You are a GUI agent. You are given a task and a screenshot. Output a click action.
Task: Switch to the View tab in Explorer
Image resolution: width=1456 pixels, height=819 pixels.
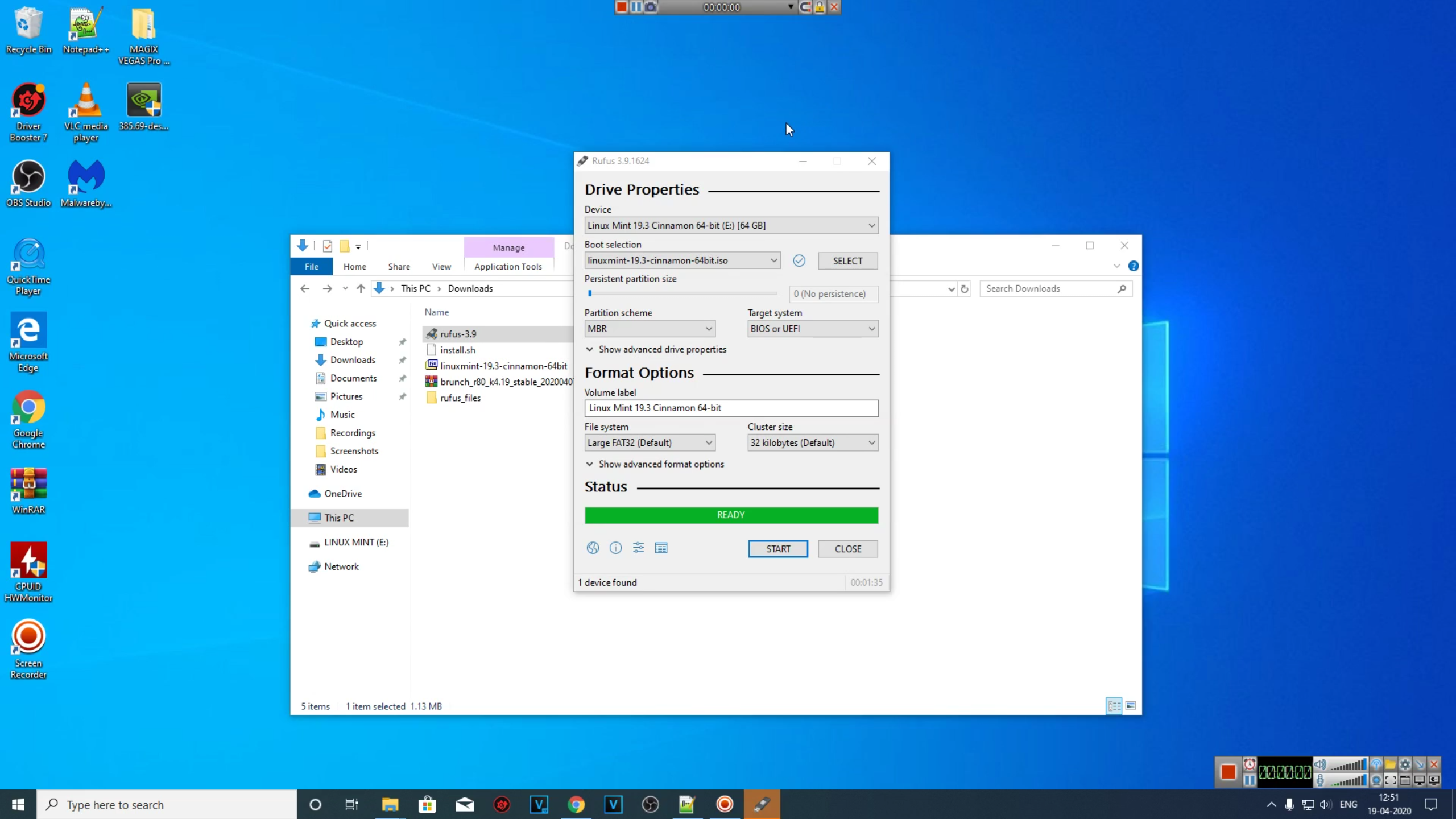441,266
